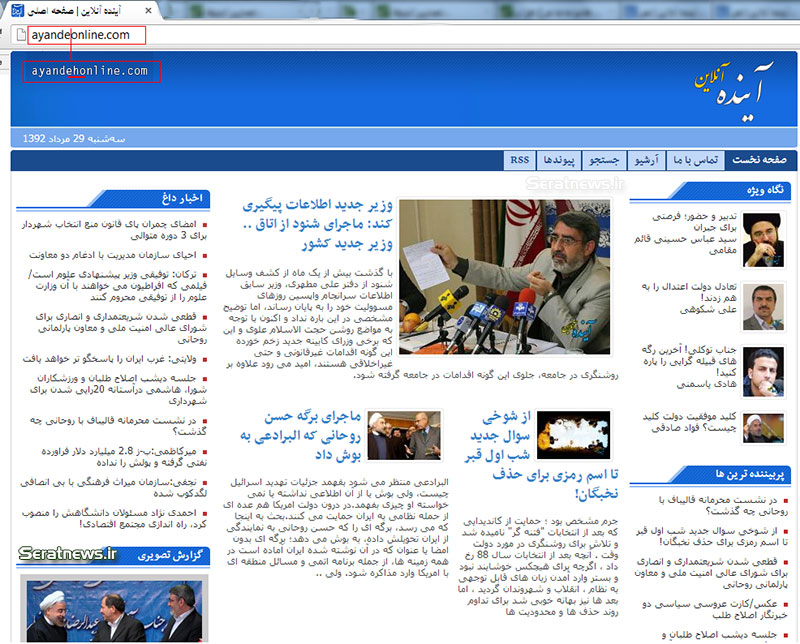Screen dimensions: 800x644
Task: Open اخبار داغ item در نشست محرمانه قالیباف
Action: [x=119, y=426]
